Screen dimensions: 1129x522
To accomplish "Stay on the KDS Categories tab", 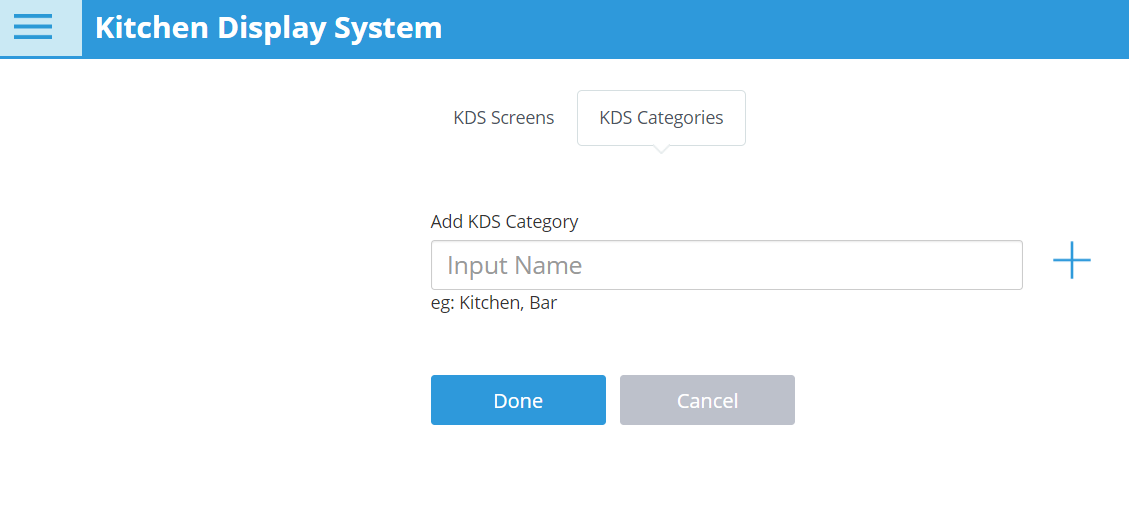I will pyautogui.click(x=661, y=118).
